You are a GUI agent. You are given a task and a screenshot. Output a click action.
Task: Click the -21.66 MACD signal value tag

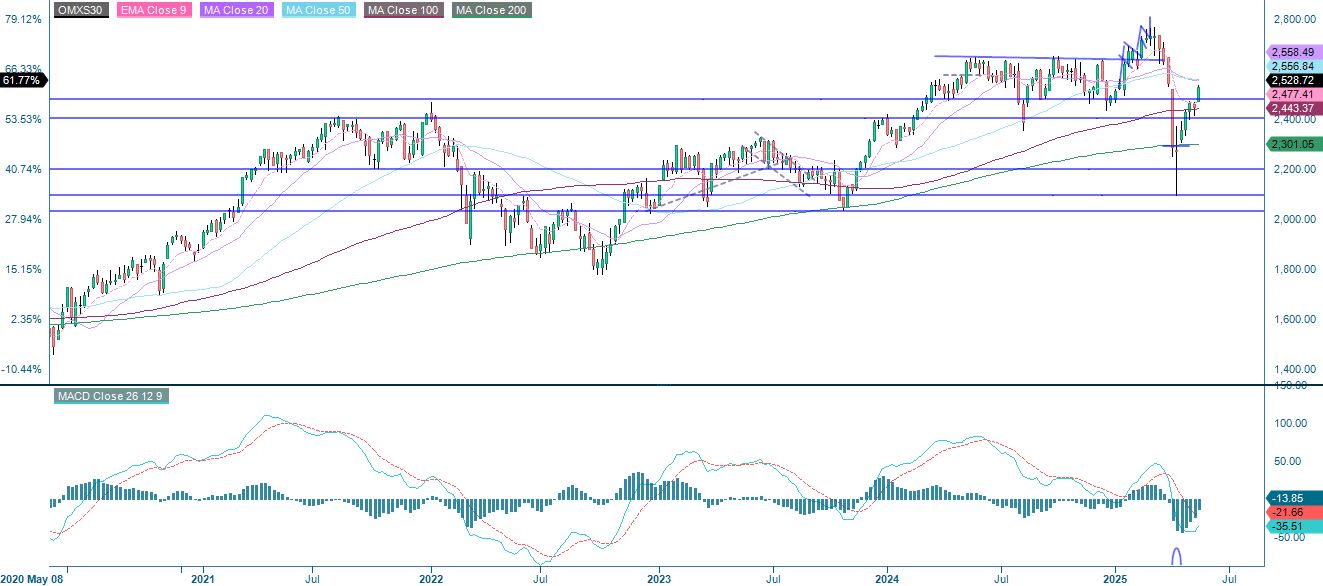tap(1294, 511)
